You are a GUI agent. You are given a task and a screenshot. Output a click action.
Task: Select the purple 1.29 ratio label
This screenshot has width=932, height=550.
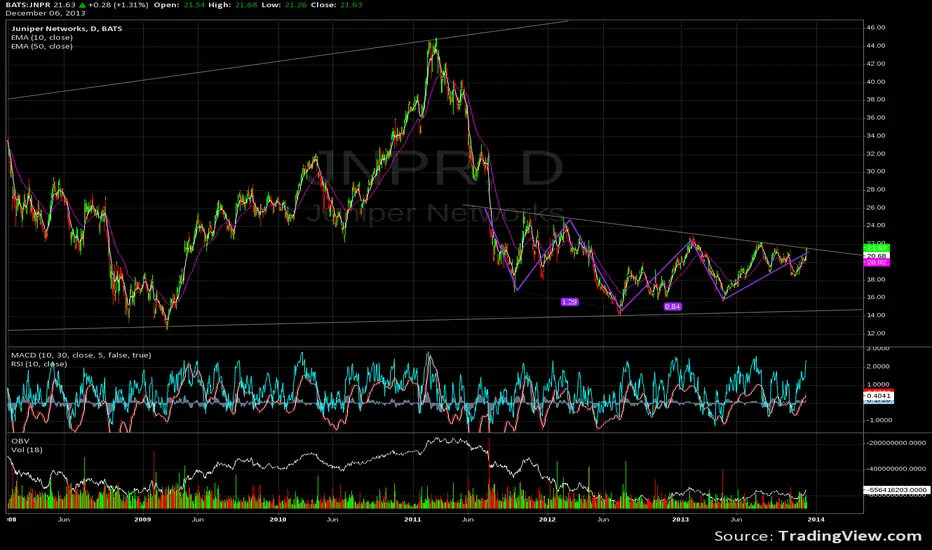[x=569, y=302]
